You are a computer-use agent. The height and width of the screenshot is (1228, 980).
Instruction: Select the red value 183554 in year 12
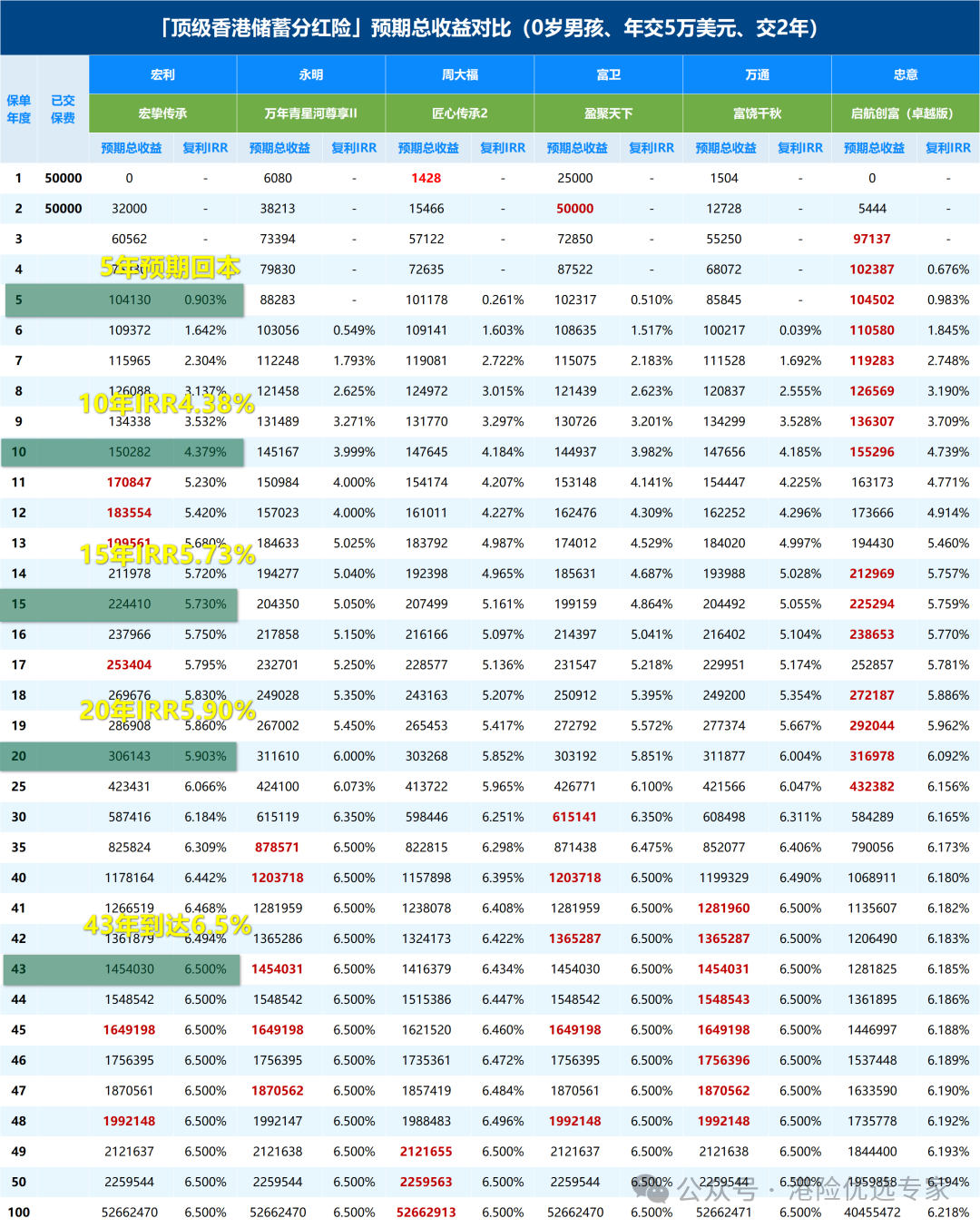pos(130,513)
